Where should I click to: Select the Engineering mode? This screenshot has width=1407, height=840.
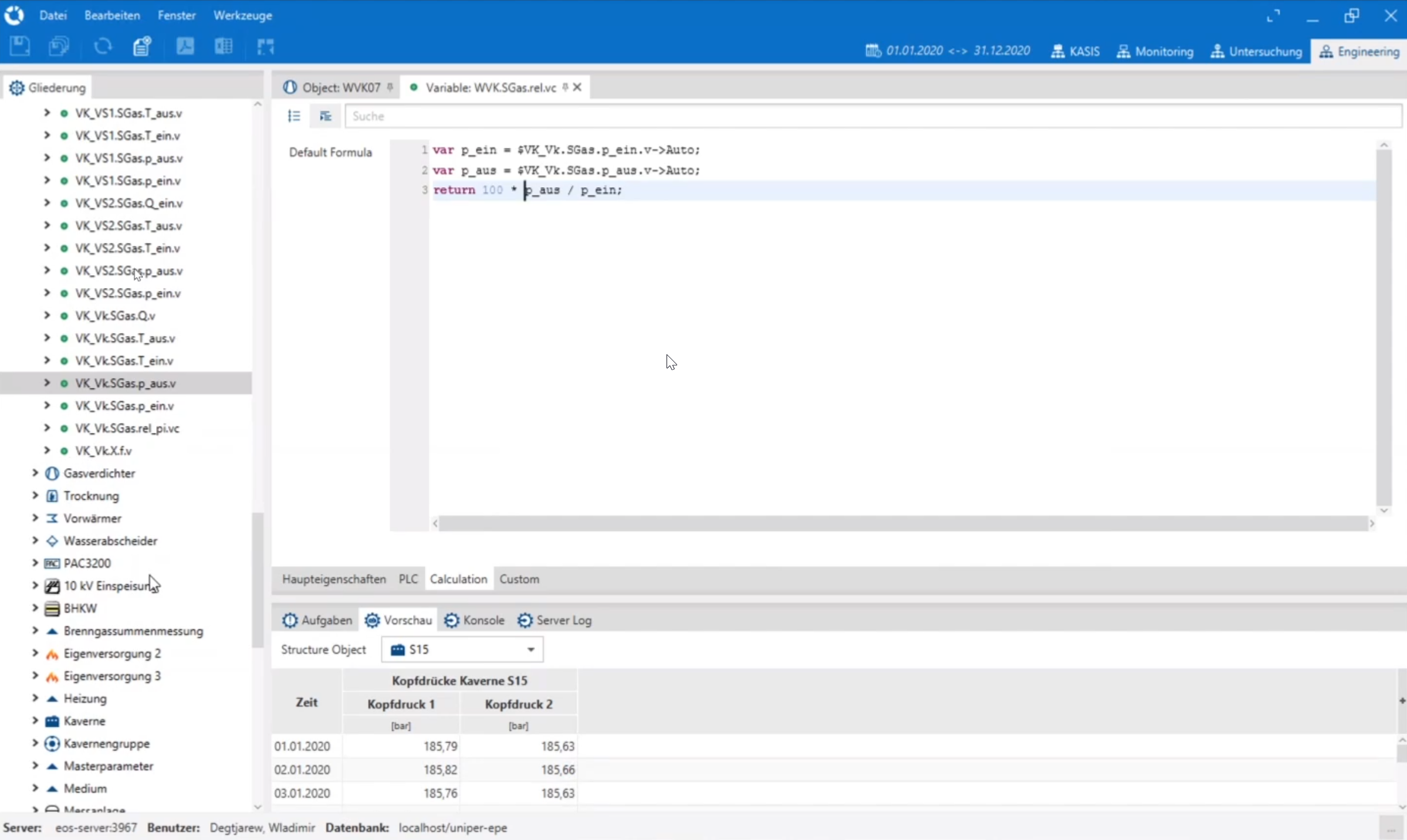pos(1359,52)
